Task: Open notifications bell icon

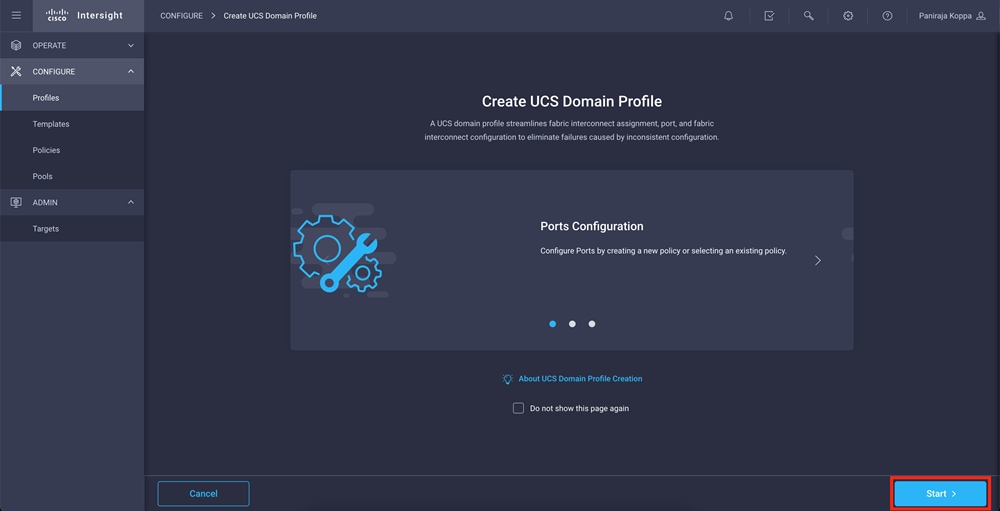Action: coord(729,16)
